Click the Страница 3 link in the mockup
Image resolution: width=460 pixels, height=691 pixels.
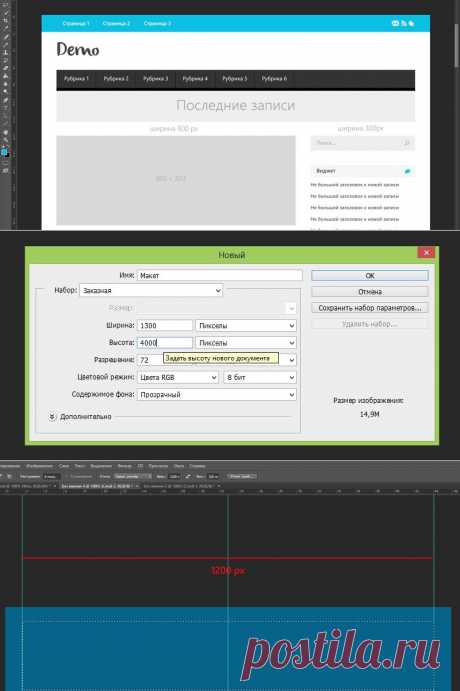[157, 23]
